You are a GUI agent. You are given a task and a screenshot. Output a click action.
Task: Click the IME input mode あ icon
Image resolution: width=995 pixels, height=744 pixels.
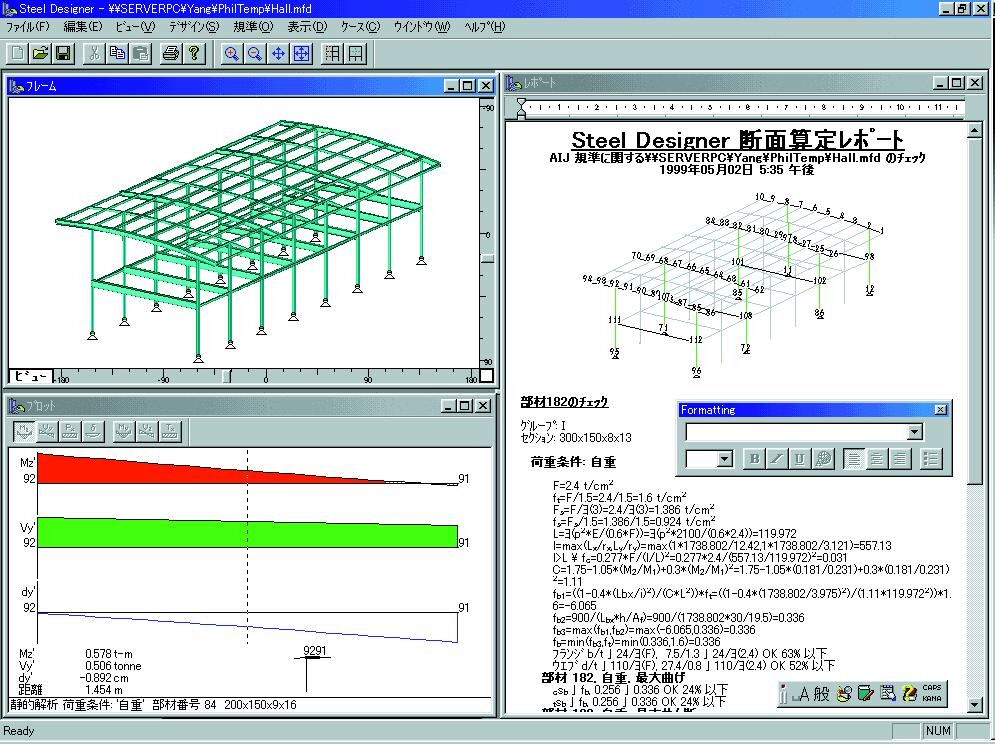(x=803, y=694)
